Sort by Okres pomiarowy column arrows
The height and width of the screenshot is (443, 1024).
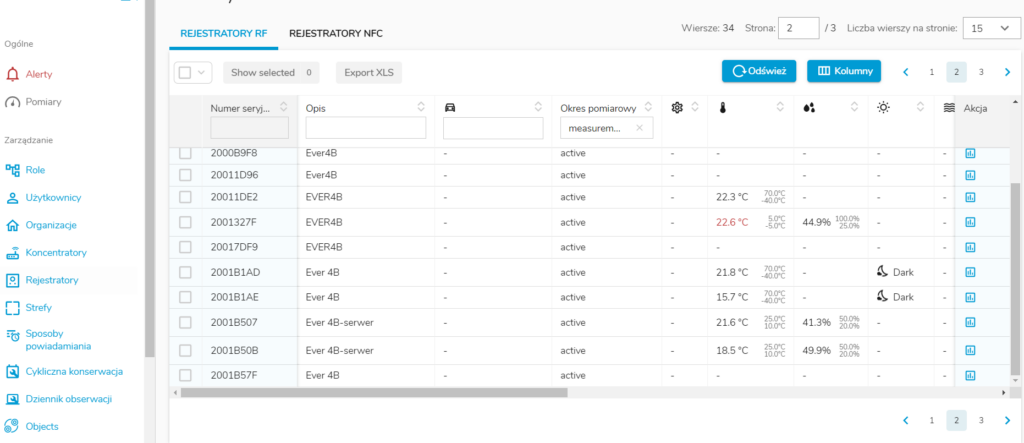[x=648, y=107]
